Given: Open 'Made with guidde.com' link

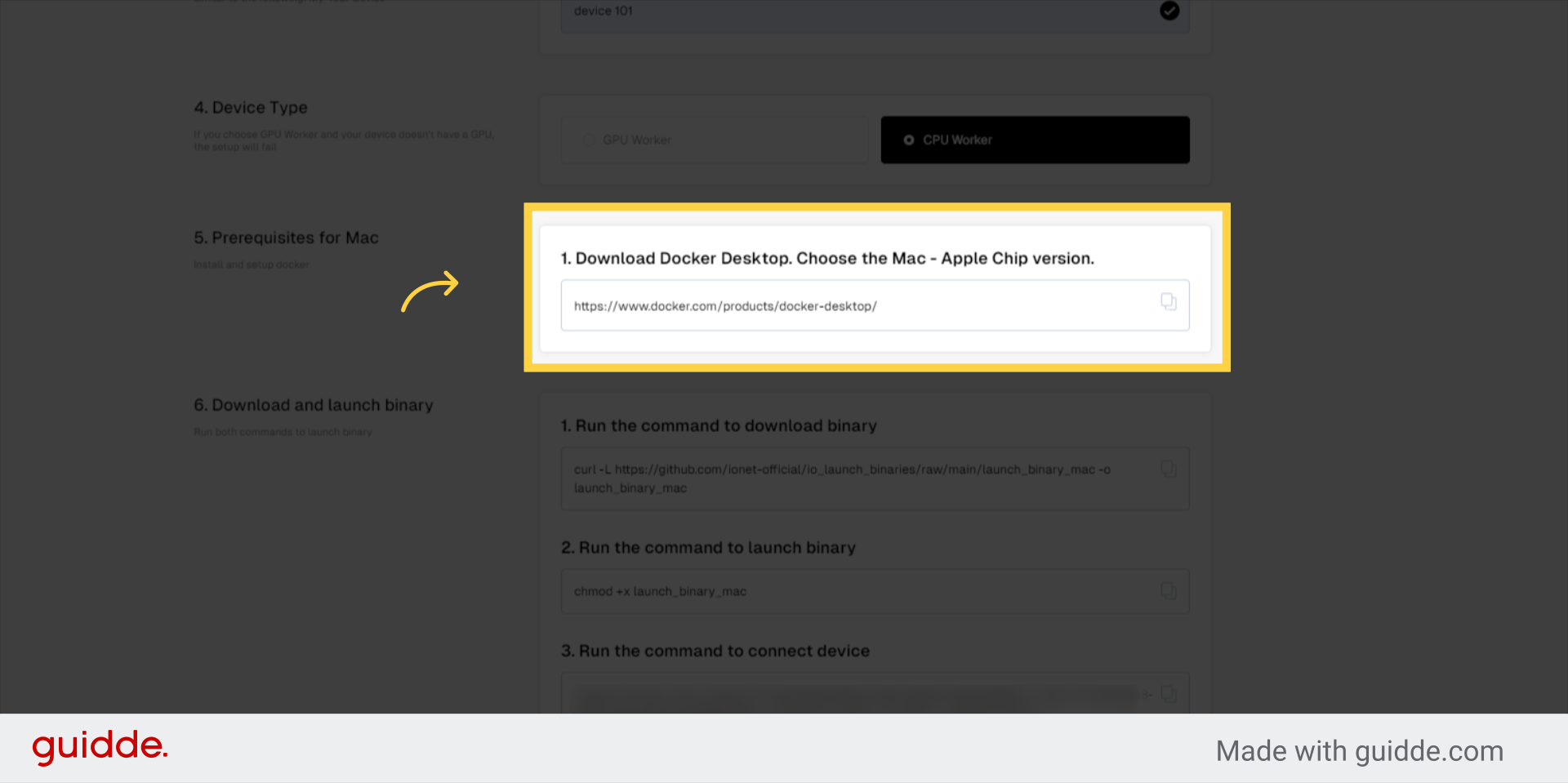Looking at the screenshot, I should [x=1360, y=751].
